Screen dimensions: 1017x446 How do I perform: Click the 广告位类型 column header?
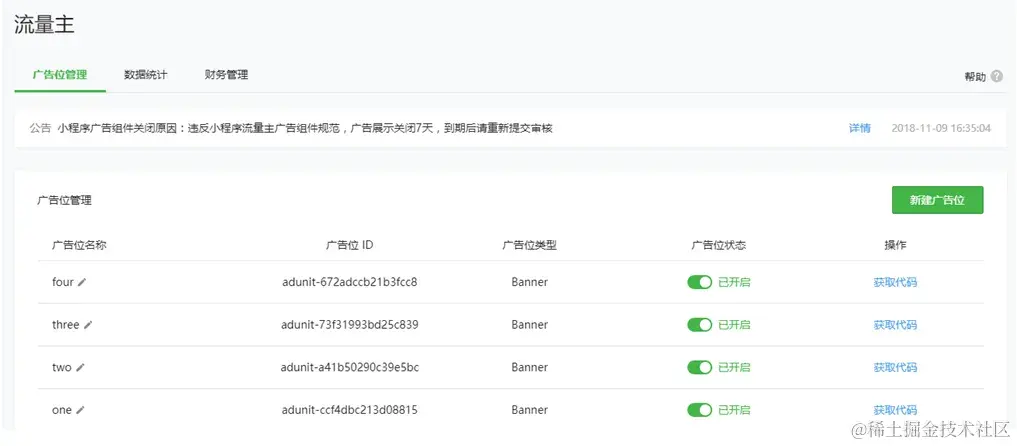tap(529, 245)
